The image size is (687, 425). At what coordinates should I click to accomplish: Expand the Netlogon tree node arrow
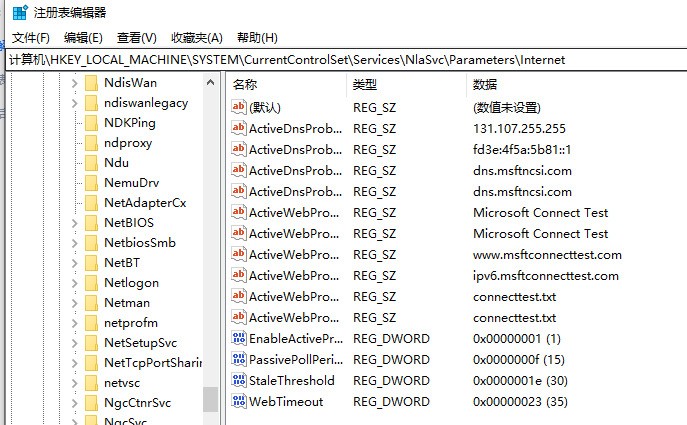(x=74, y=283)
